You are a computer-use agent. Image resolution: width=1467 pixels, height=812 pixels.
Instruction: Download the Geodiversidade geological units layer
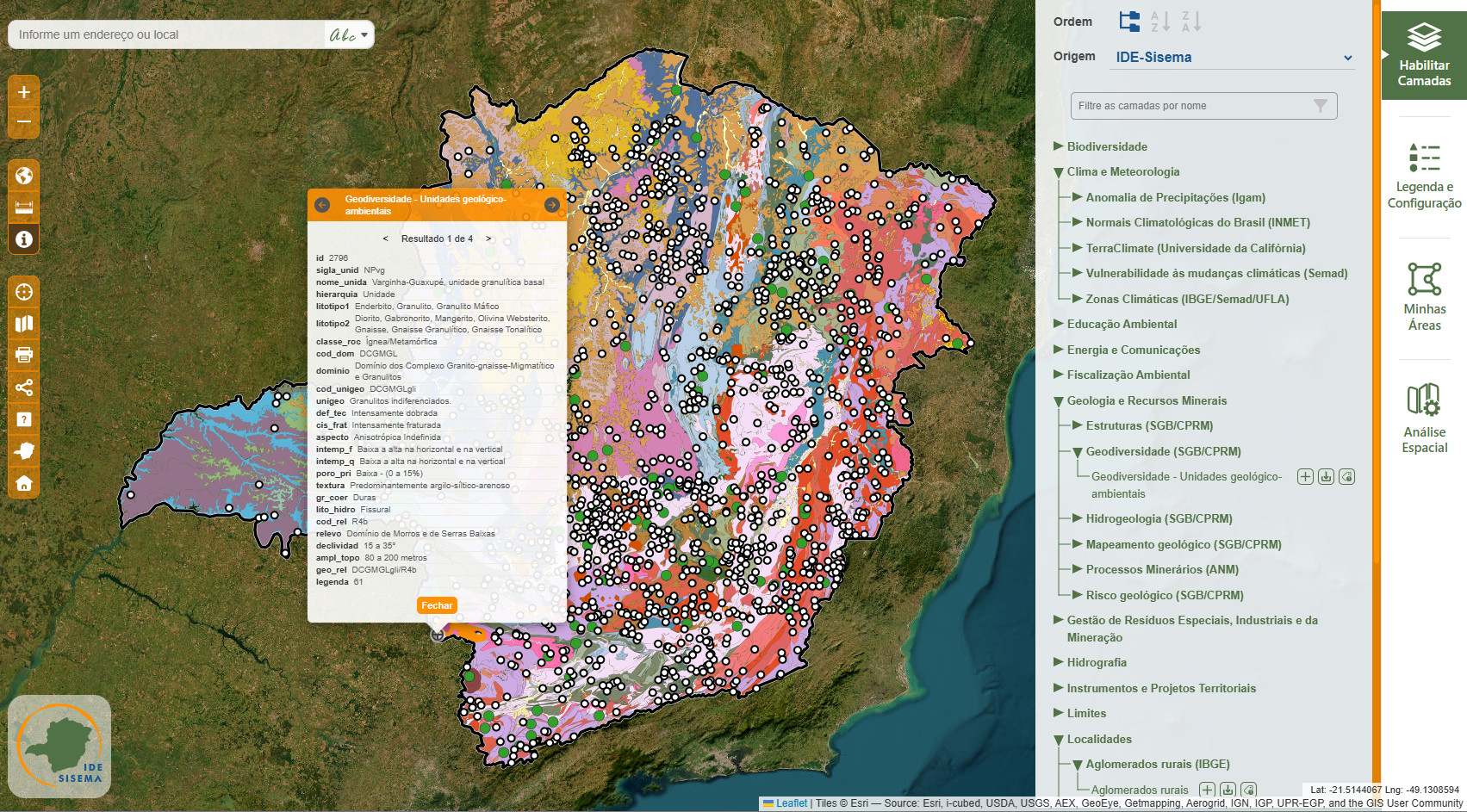[x=1326, y=477]
